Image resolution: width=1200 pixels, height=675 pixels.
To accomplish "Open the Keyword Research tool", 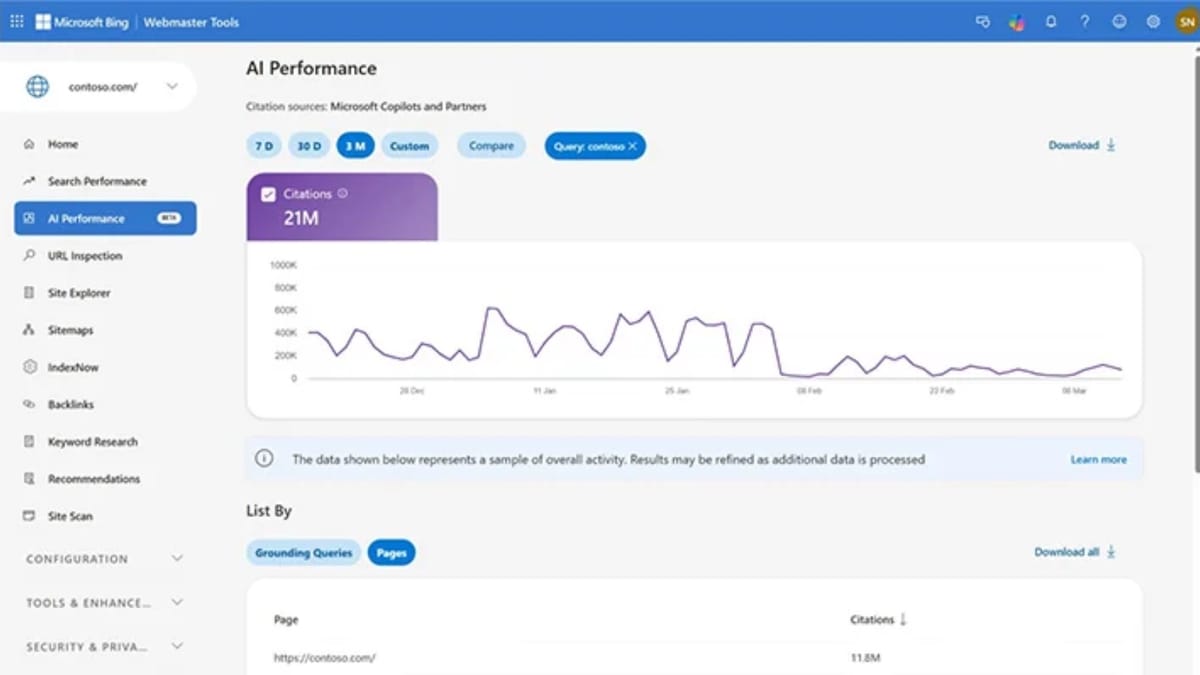I will click(x=90, y=441).
